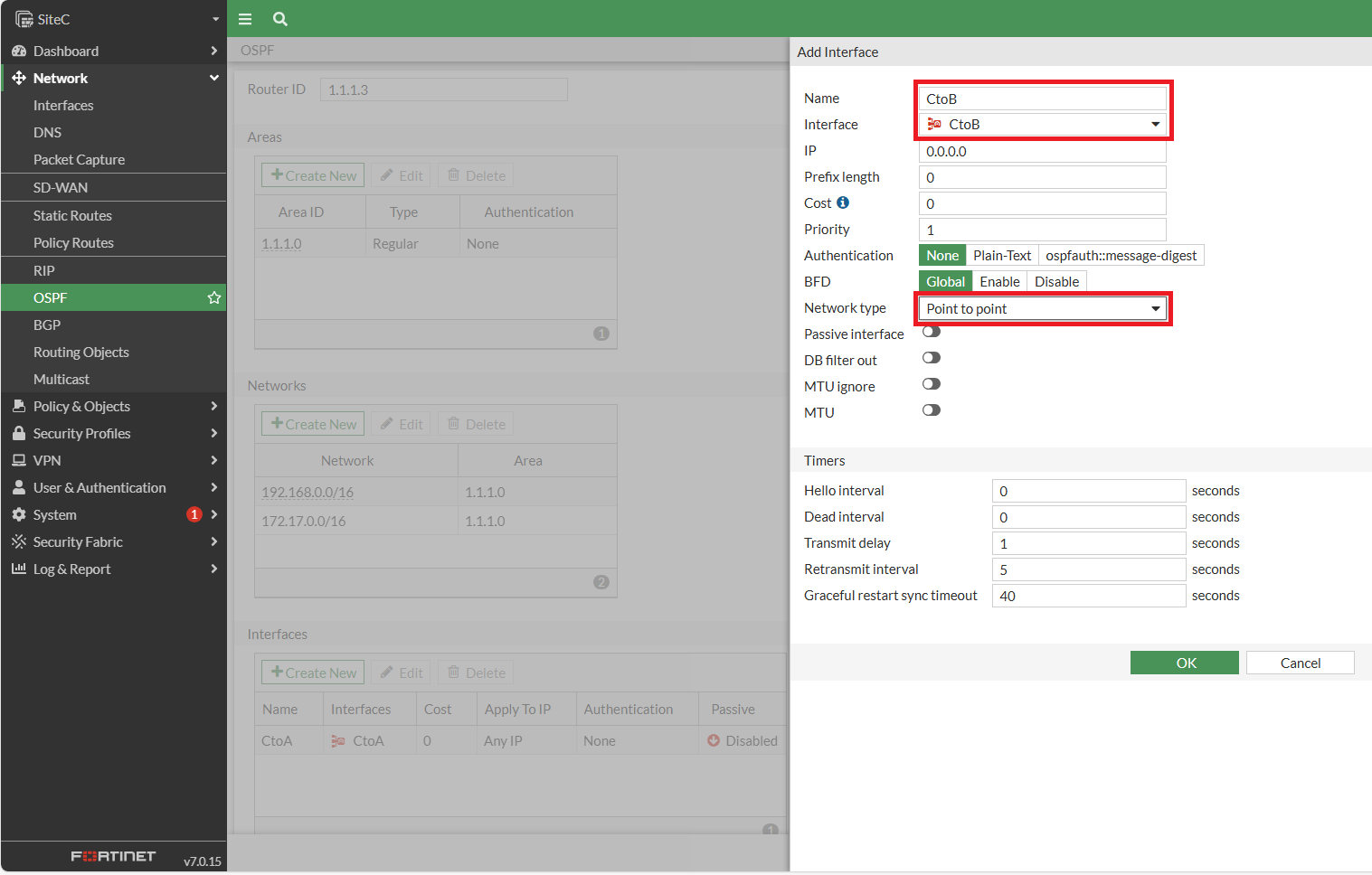The height and width of the screenshot is (875, 1372).
Task: Toggle the Passive interface switch
Action: pos(932,332)
